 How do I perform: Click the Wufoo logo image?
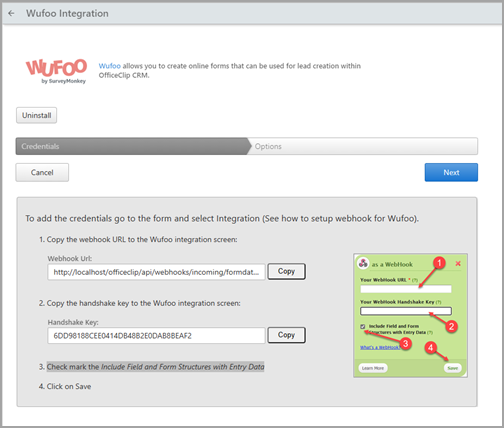56,71
